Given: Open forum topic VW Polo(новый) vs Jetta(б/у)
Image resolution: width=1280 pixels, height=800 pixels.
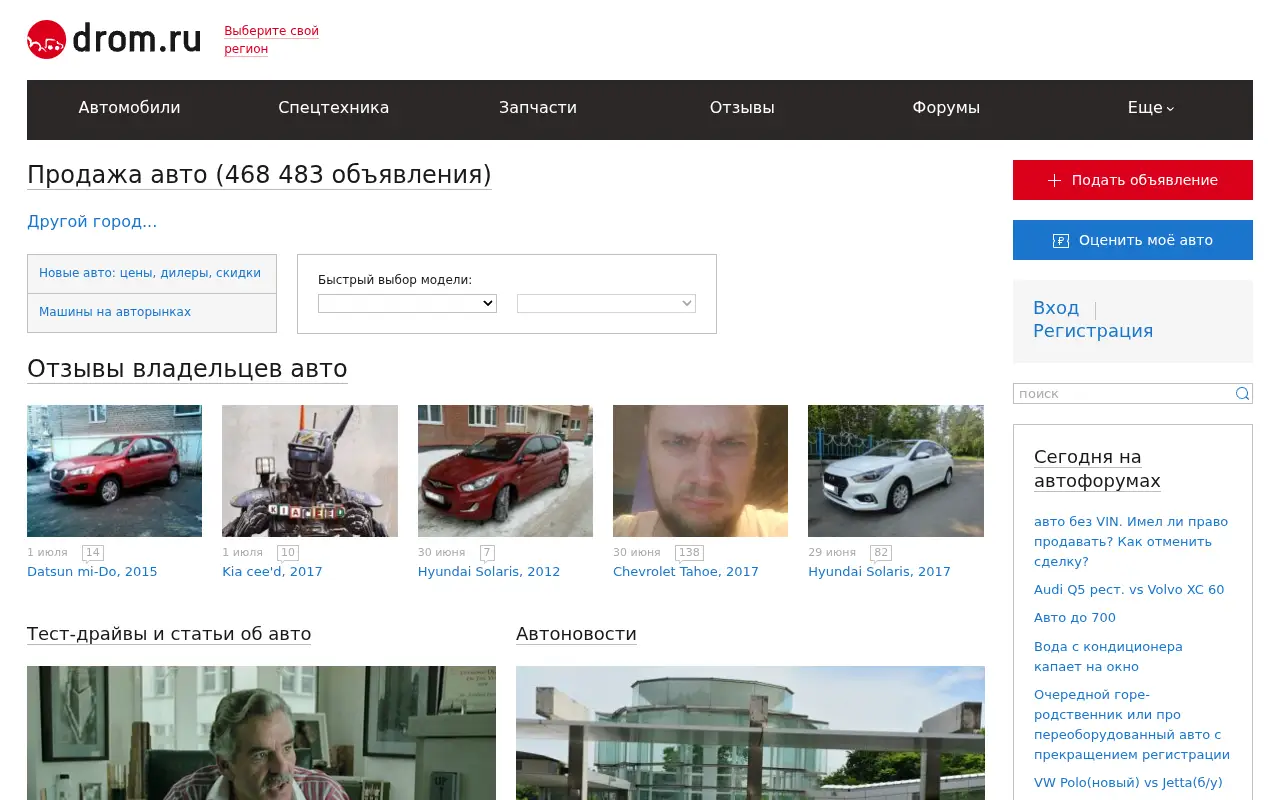Looking at the screenshot, I should [x=1128, y=783].
